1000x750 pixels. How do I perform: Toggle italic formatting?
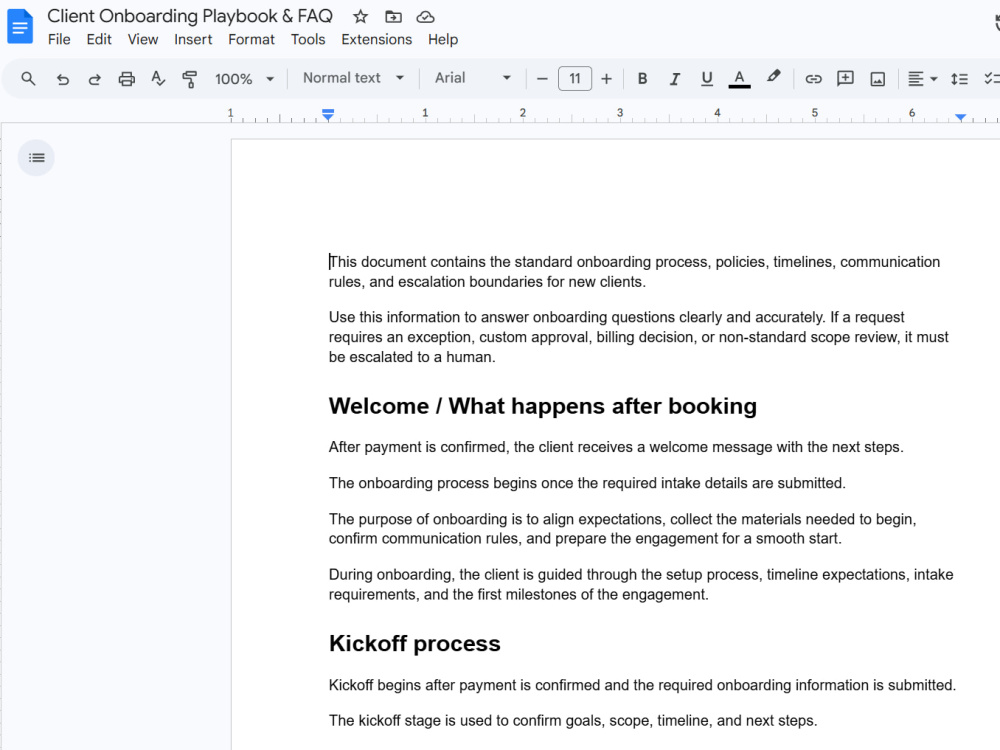(x=674, y=78)
